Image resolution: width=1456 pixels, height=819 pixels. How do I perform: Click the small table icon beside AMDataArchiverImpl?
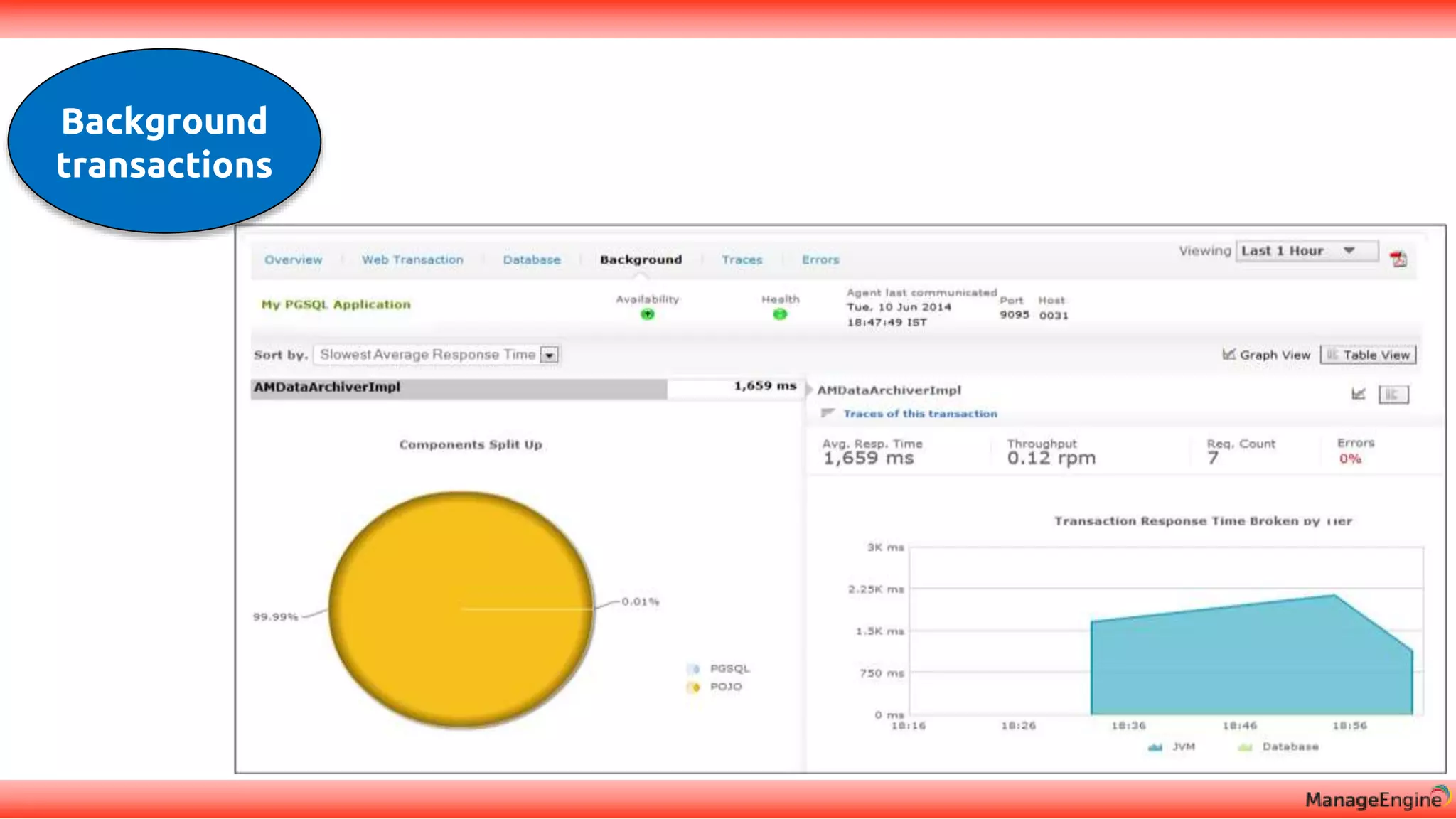point(1393,395)
